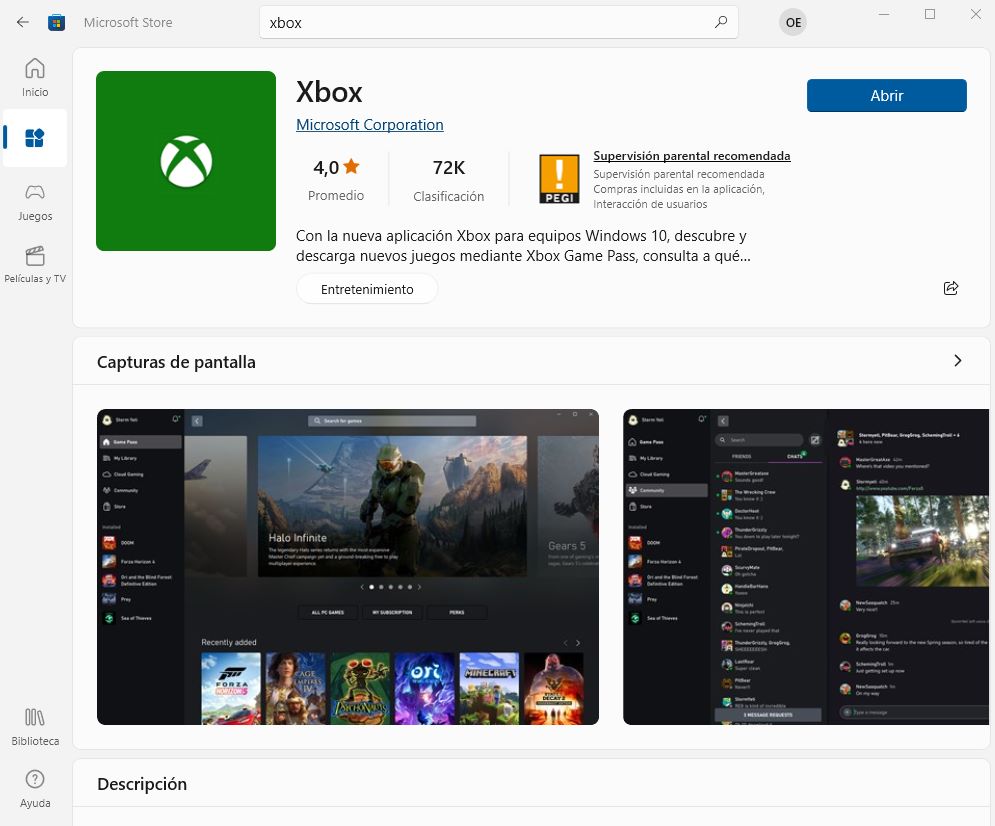Expand Capturas de pantalla with chevron

(x=957, y=361)
